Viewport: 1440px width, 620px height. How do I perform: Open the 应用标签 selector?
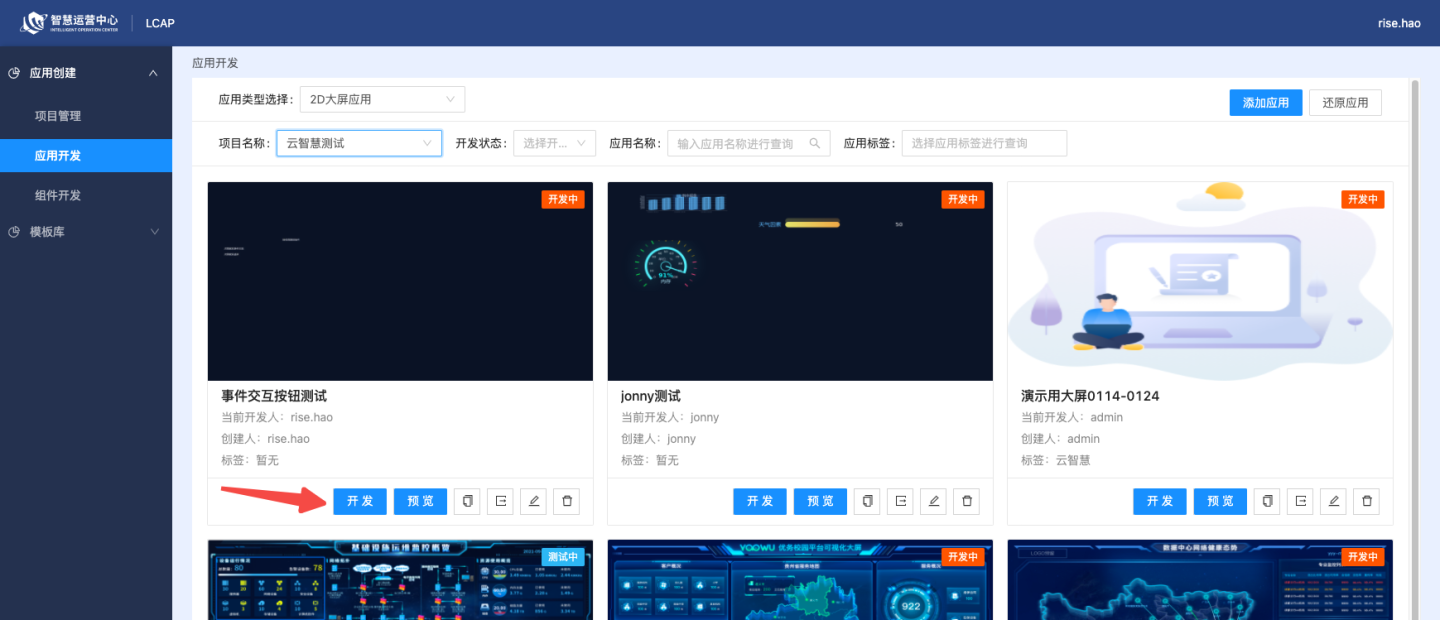[984, 143]
